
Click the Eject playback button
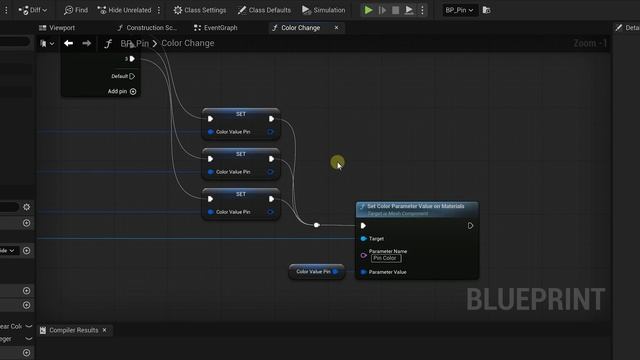point(409,10)
